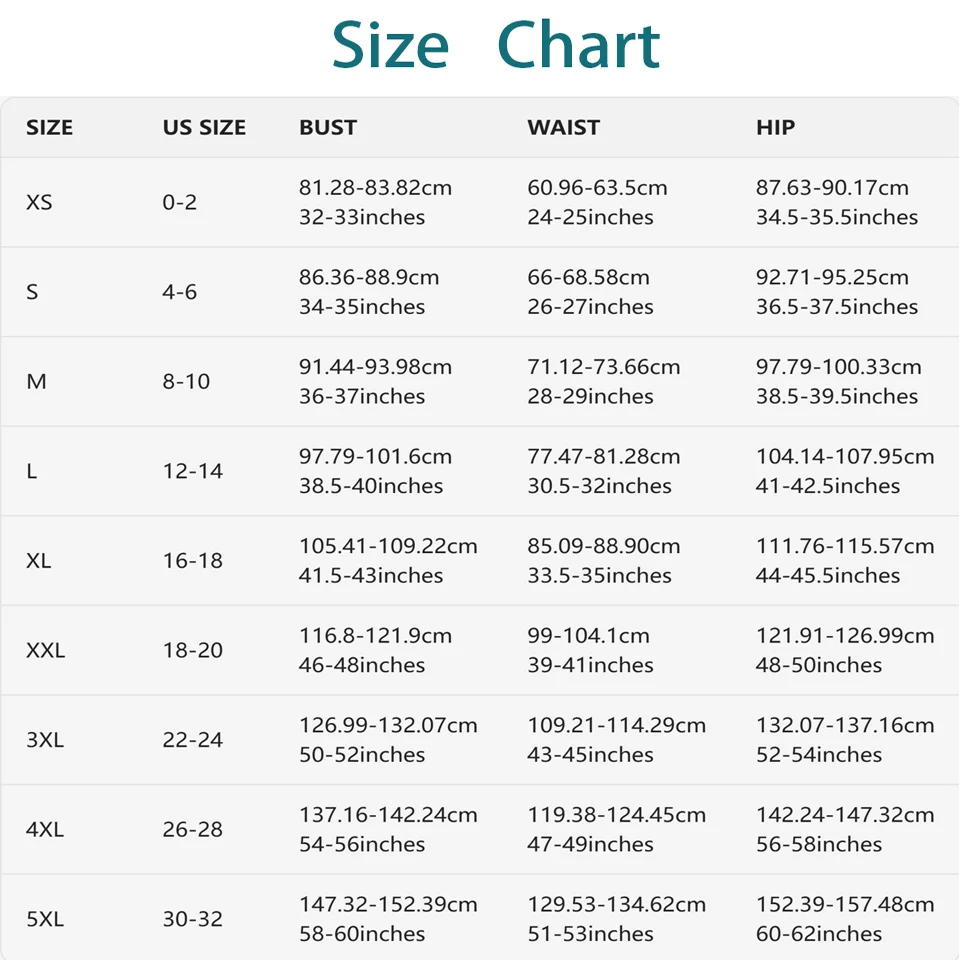Select the SIZE column header
This screenshot has height=960, width=960.
coord(49,127)
